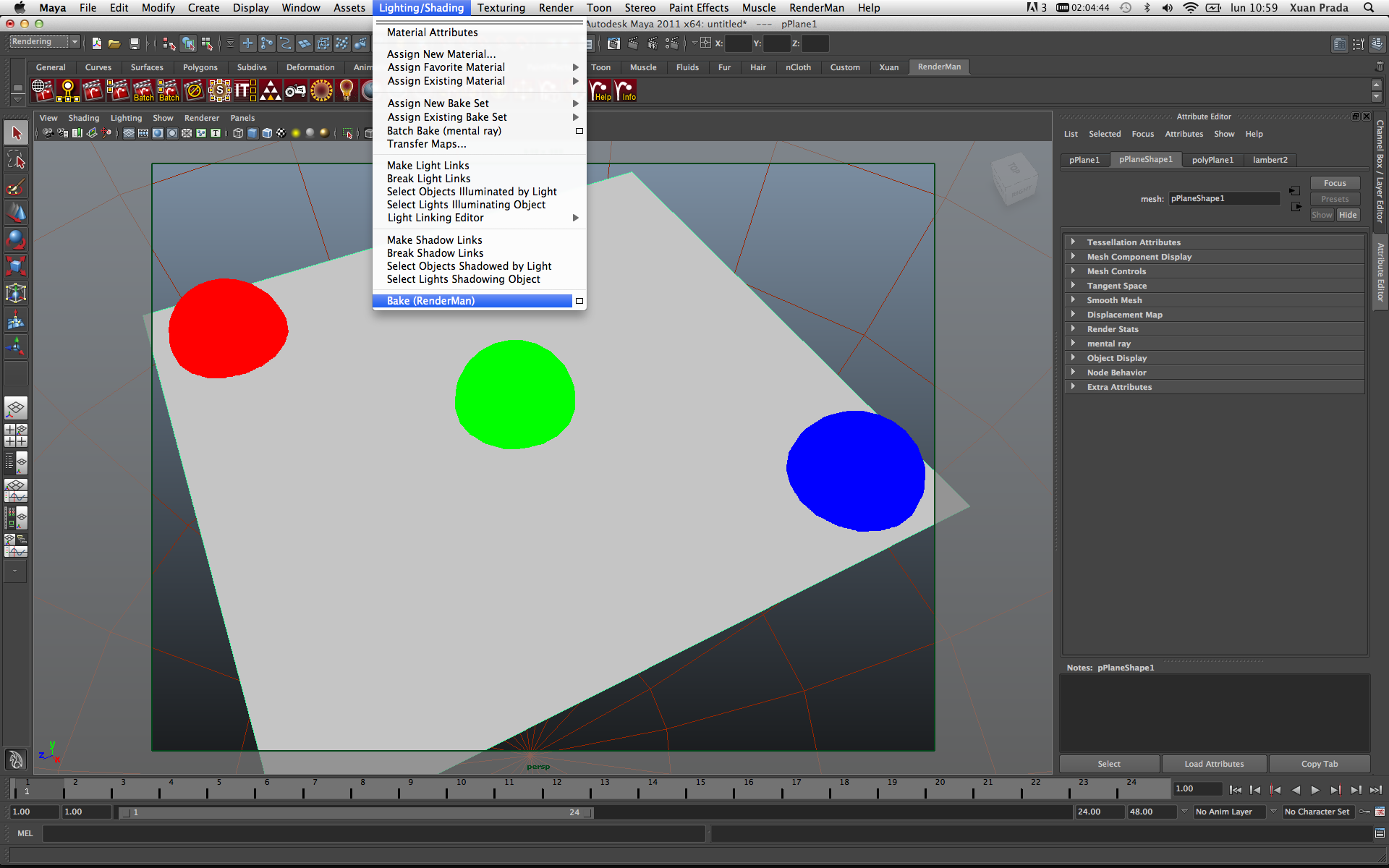Screen dimensions: 1389x868
Task: Switch to lambert2 tab in Attribute Editor
Action: pos(1270,160)
